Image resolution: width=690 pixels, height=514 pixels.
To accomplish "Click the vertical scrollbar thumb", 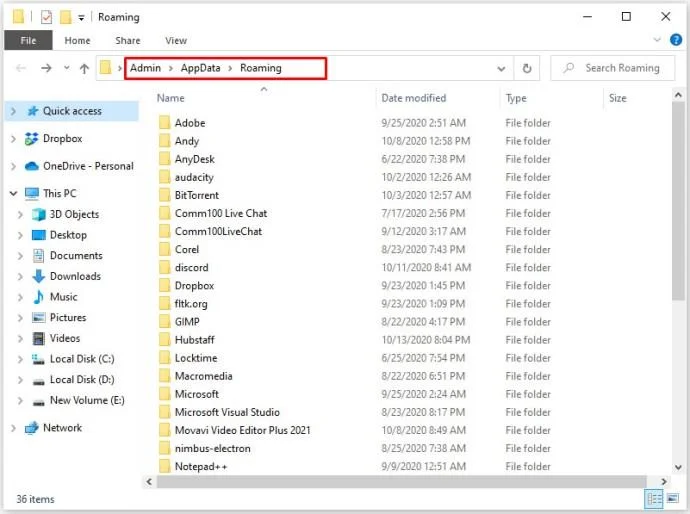I will 678,201.
